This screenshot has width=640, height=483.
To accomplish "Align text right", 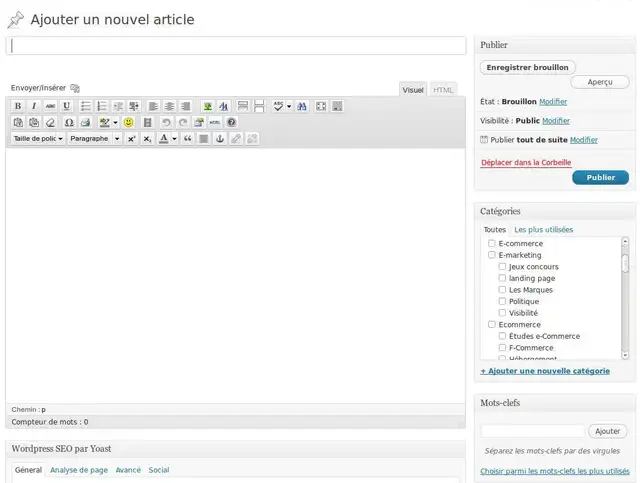I will (x=185, y=107).
